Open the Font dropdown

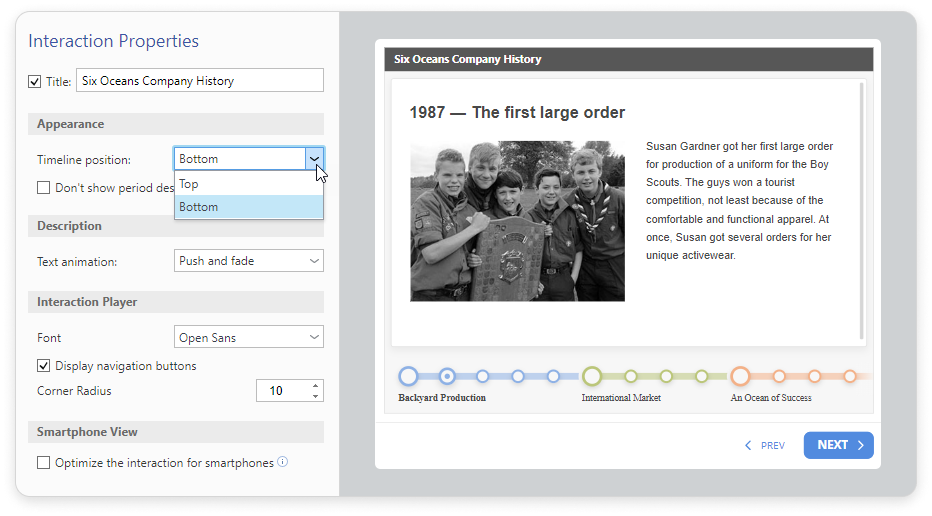pos(249,338)
